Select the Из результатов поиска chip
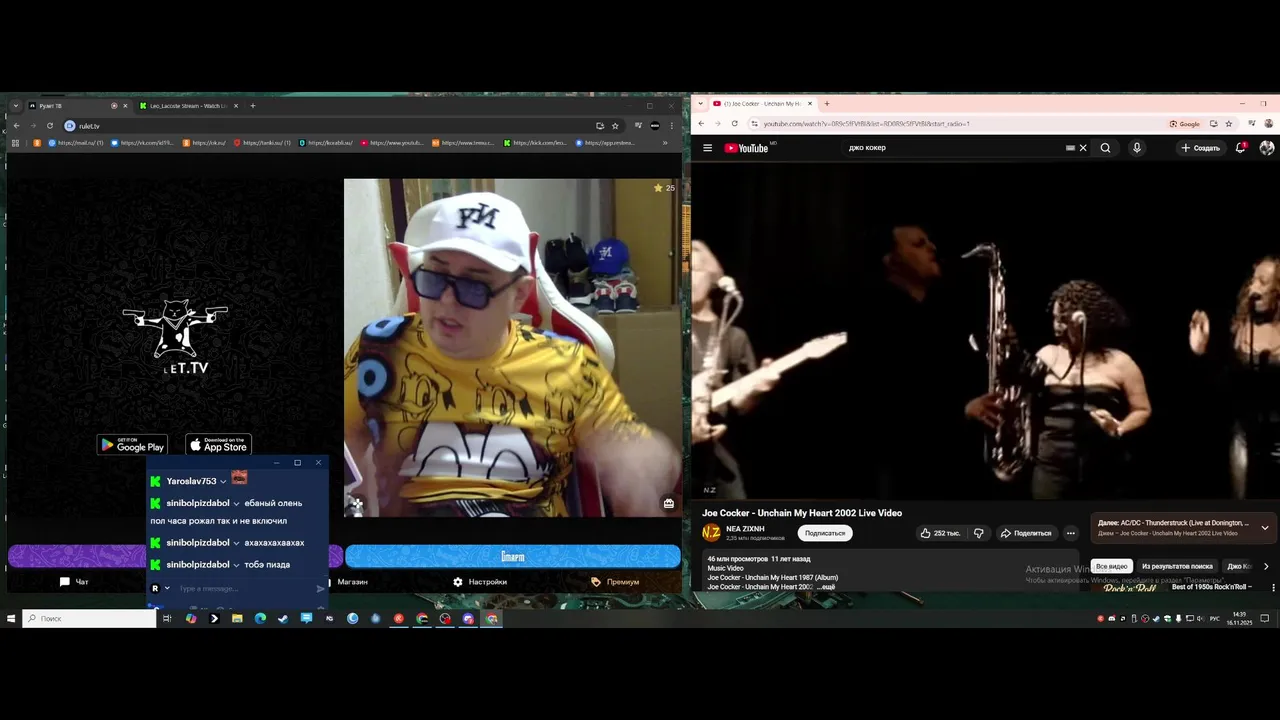The height and width of the screenshot is (720, 1280). (1177, 566)
